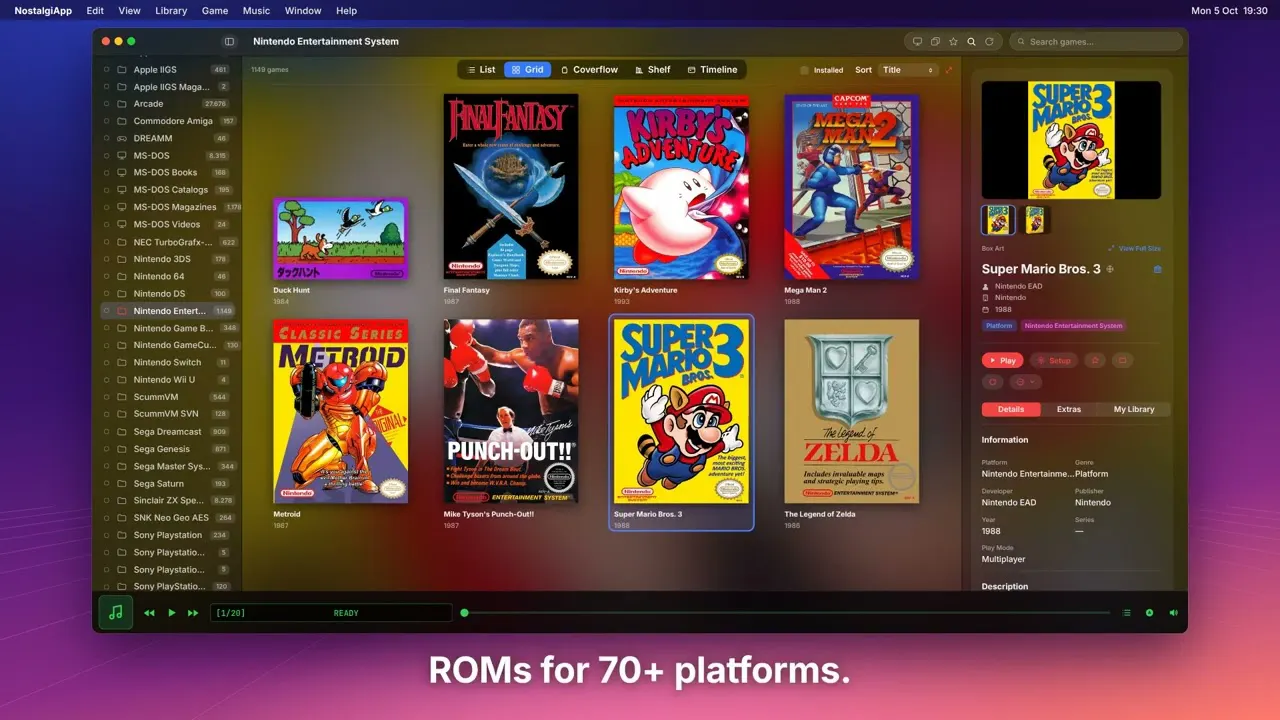1280x720 pixels.
Task: Toggle the sidebar panel icon
Action: coord(229,41)
